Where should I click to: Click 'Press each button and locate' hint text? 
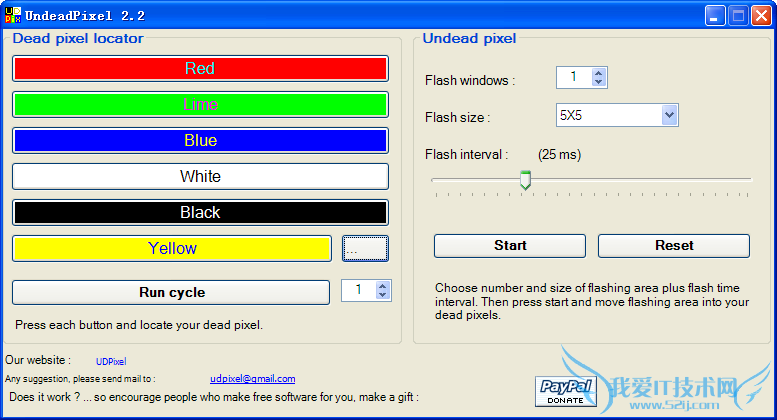click(x=139, y=325)
